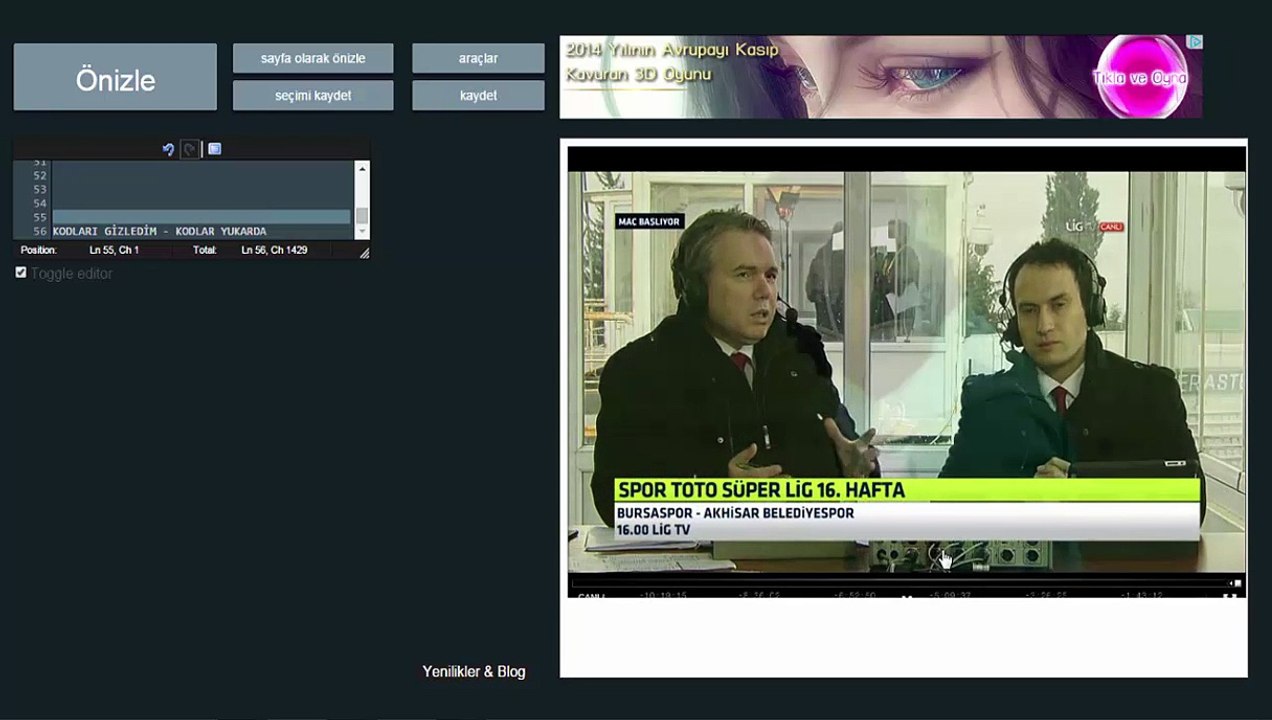Click the 'MAÇ BAŞLIYOR' label in video
The image size is (1272, 720).
point(649,221)
